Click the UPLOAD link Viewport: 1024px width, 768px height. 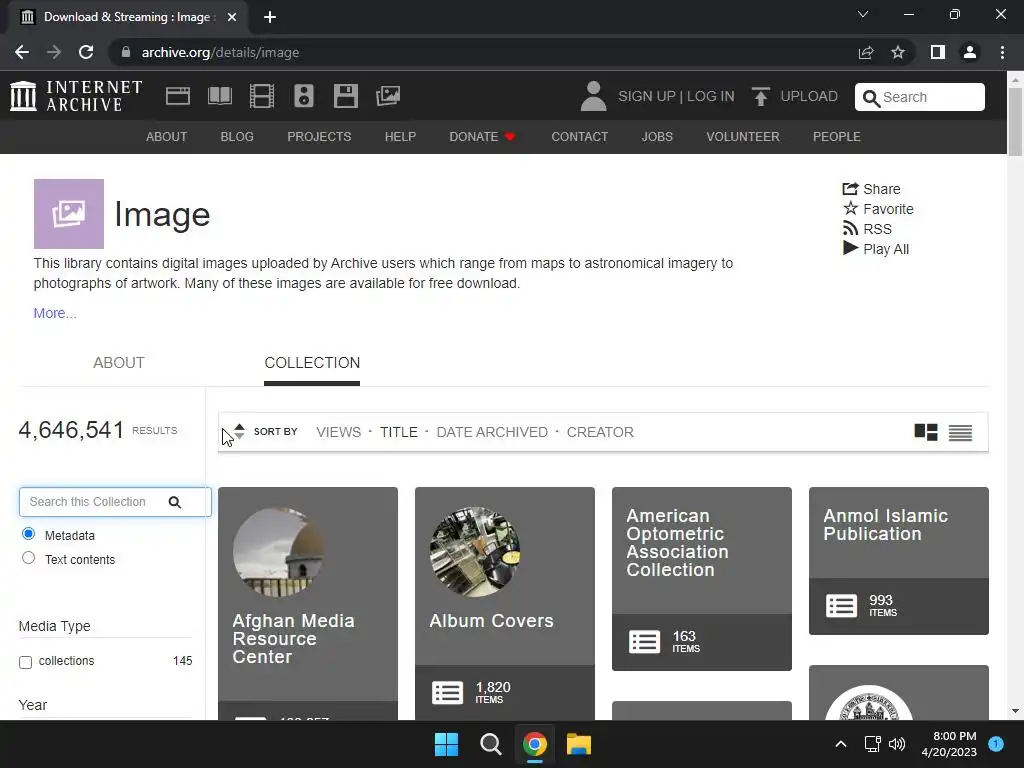click(x=809, y=96)
